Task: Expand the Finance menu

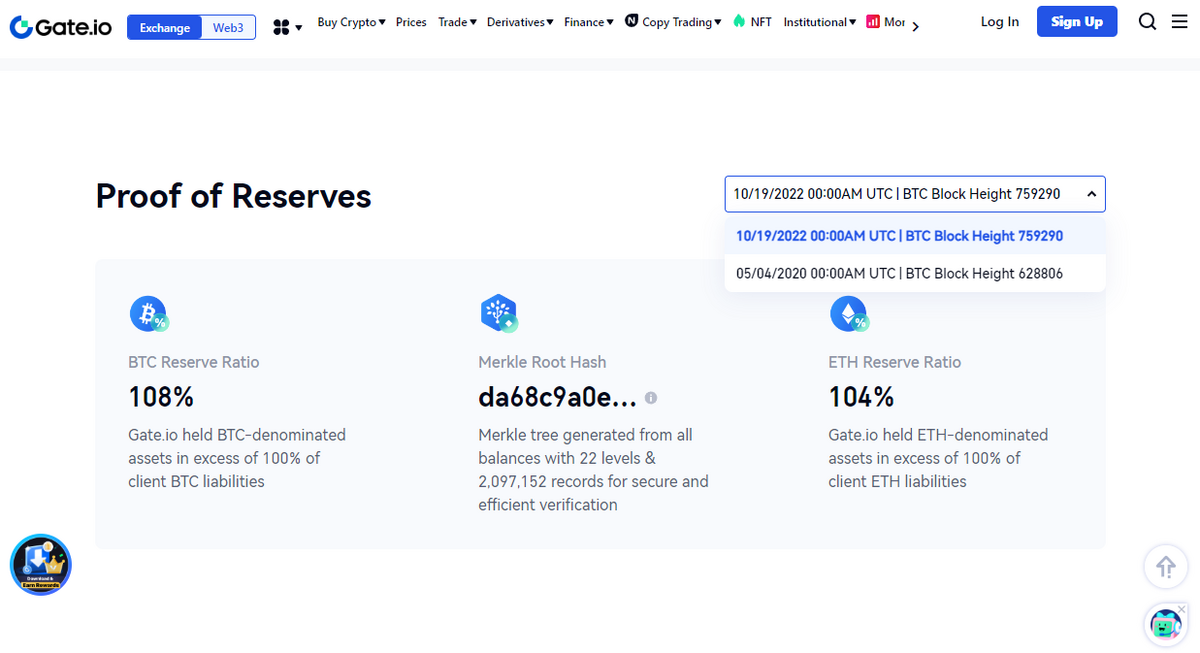Action: point(589,22)
